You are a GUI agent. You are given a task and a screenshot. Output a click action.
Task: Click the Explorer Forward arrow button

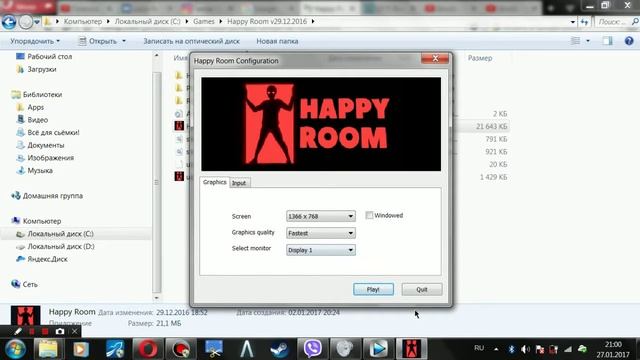pos(26,22)
